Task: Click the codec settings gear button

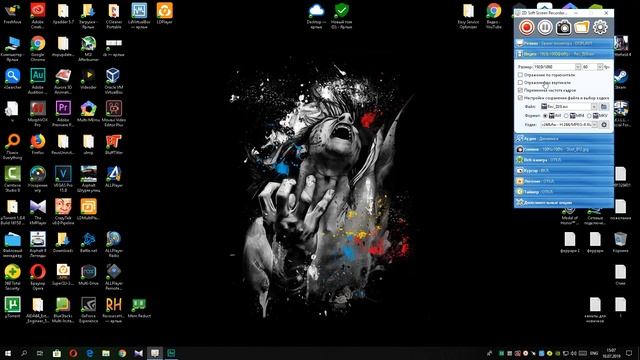Action: [604, 124]
